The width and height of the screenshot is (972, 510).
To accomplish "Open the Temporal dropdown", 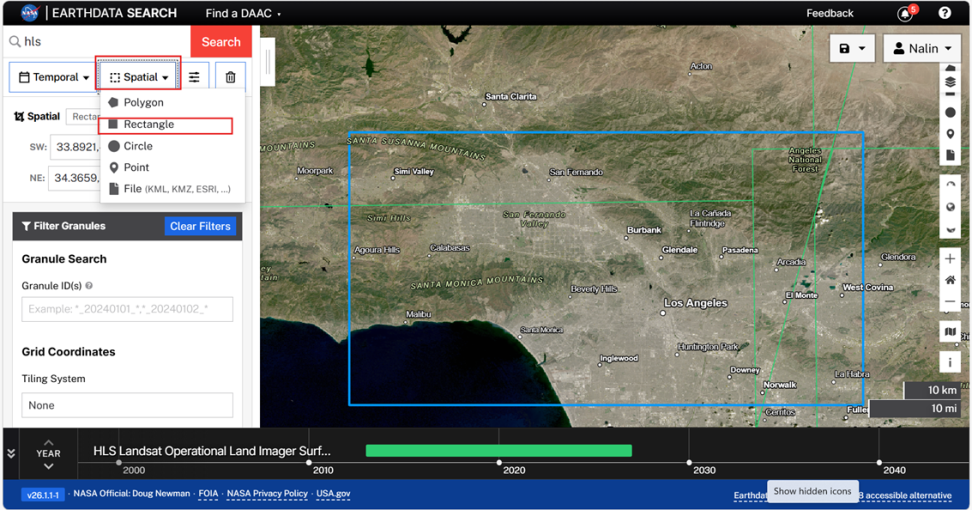I will [x=54, y=77].
